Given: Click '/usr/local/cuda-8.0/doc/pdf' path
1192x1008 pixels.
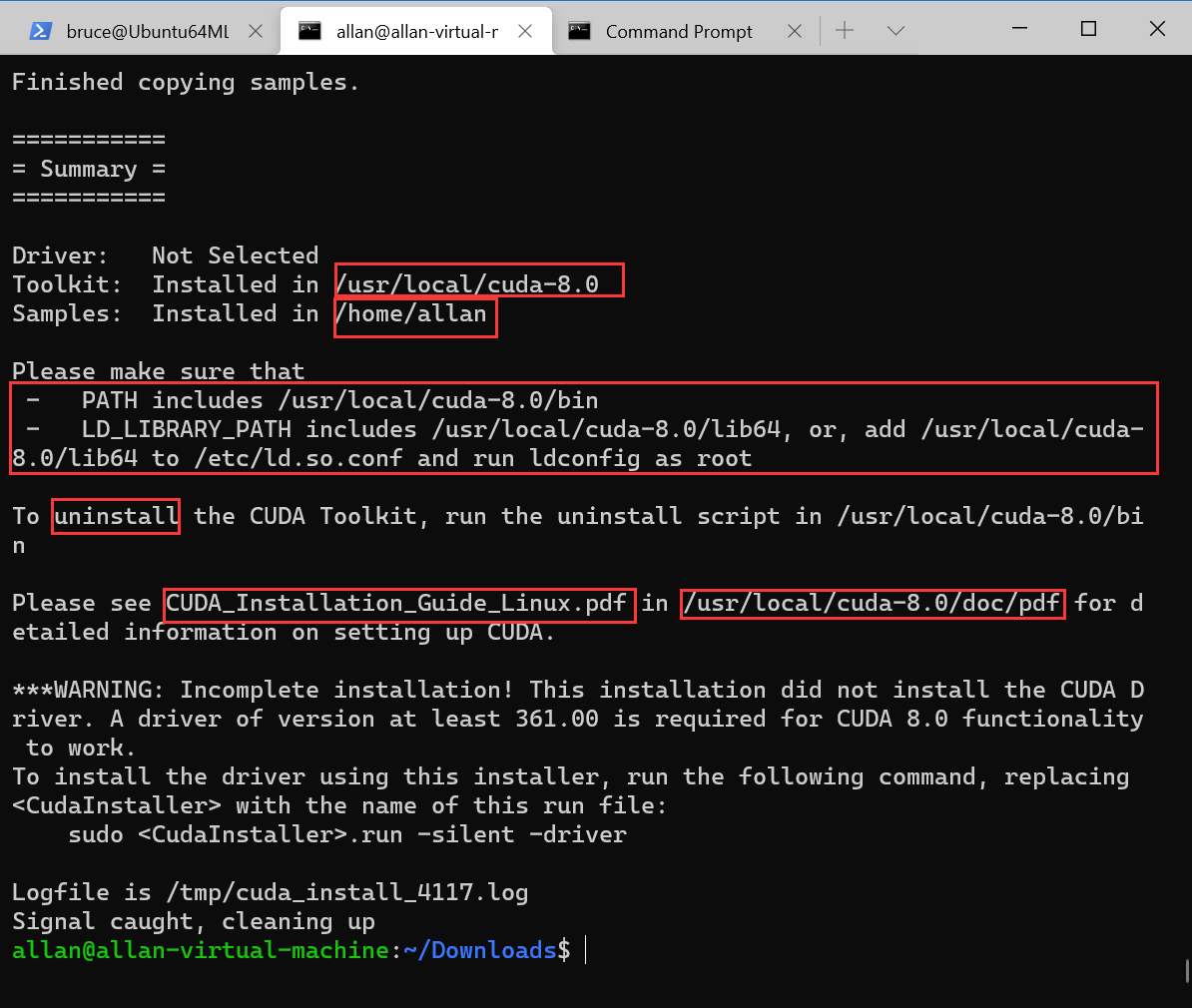Looking at the screenshot, I should click(872, 603).
